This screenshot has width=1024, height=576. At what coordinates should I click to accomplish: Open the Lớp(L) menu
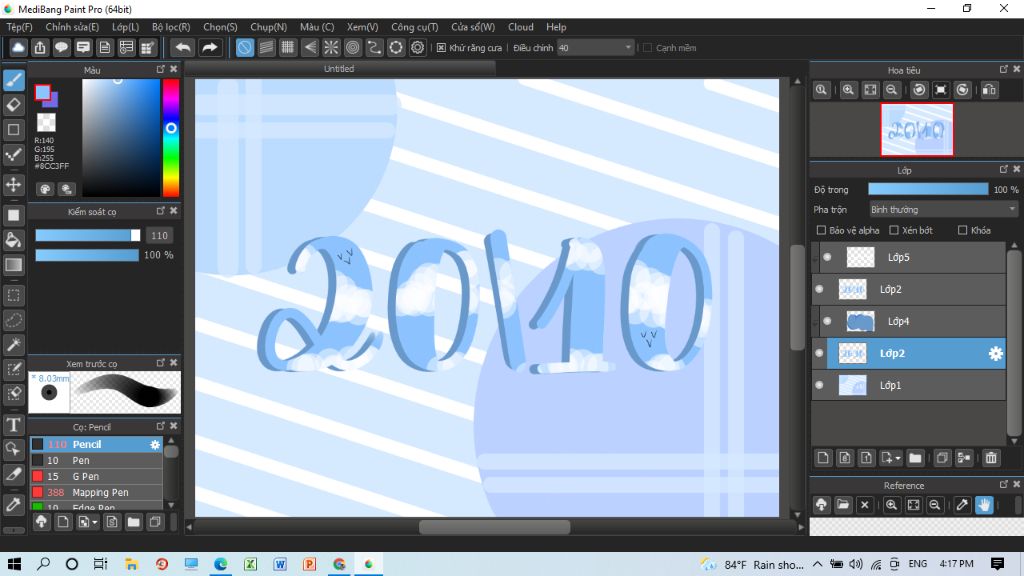125,27
